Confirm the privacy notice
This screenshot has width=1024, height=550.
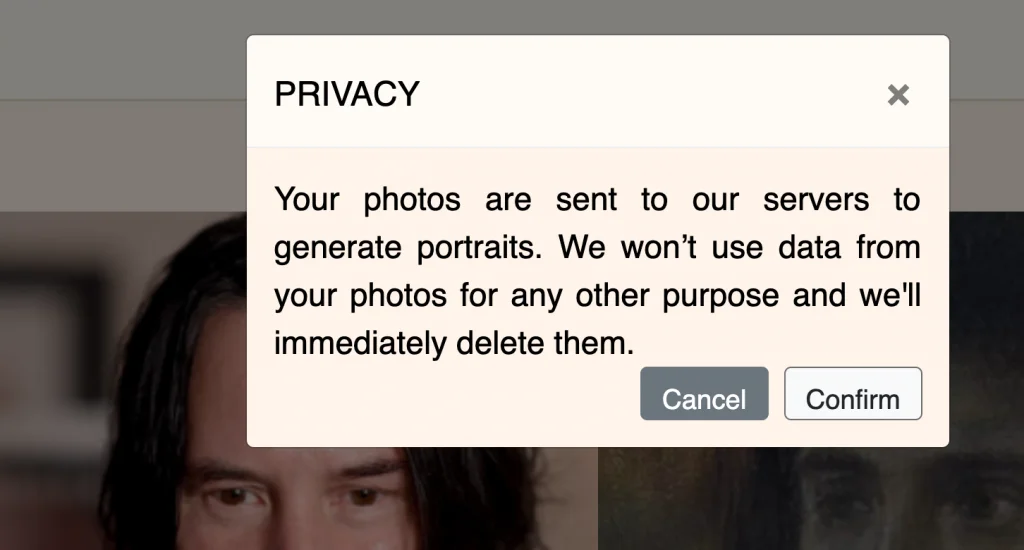[853, 393]
